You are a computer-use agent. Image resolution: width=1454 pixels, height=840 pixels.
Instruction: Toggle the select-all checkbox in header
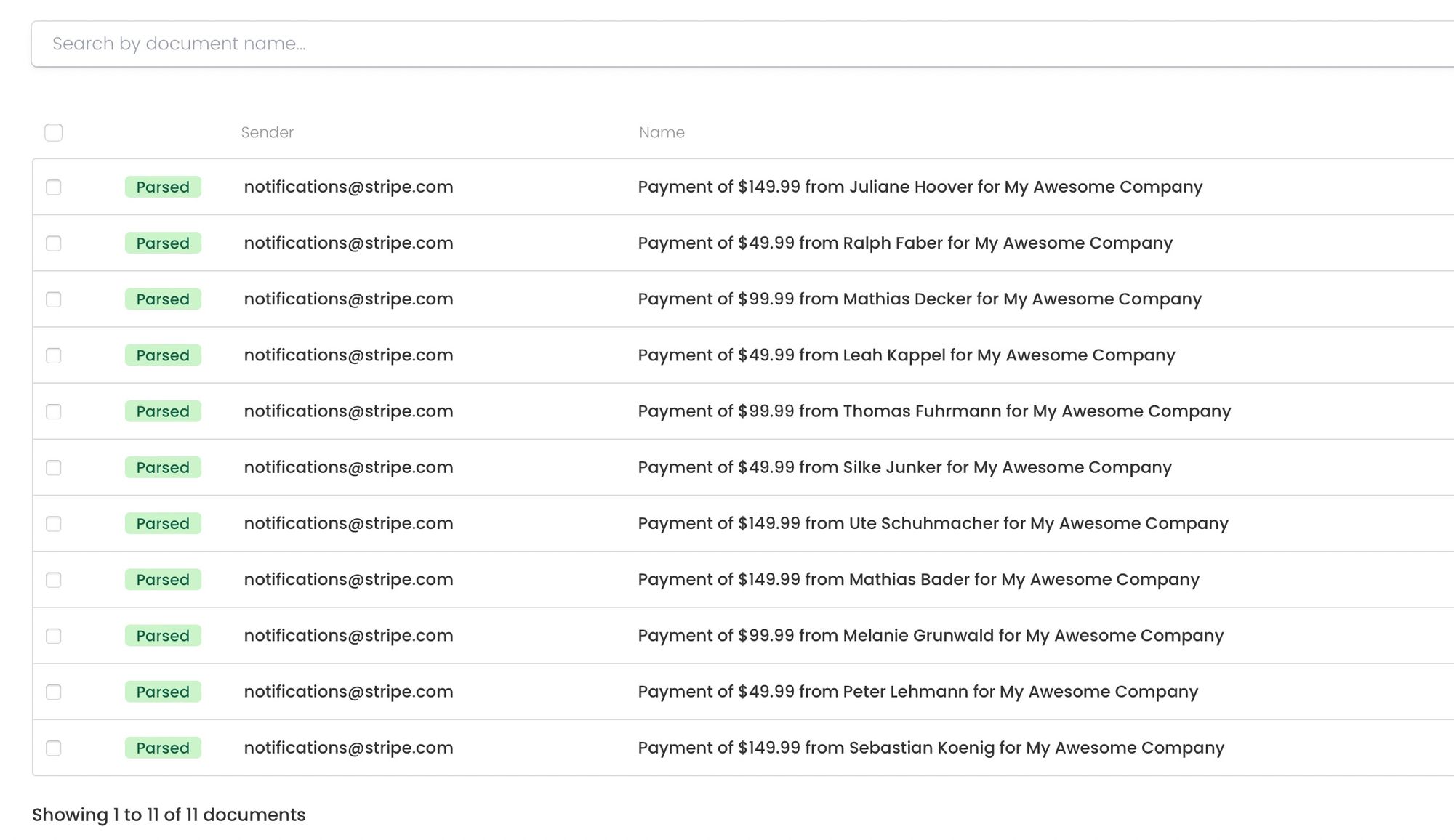click(x=54, y=132)
